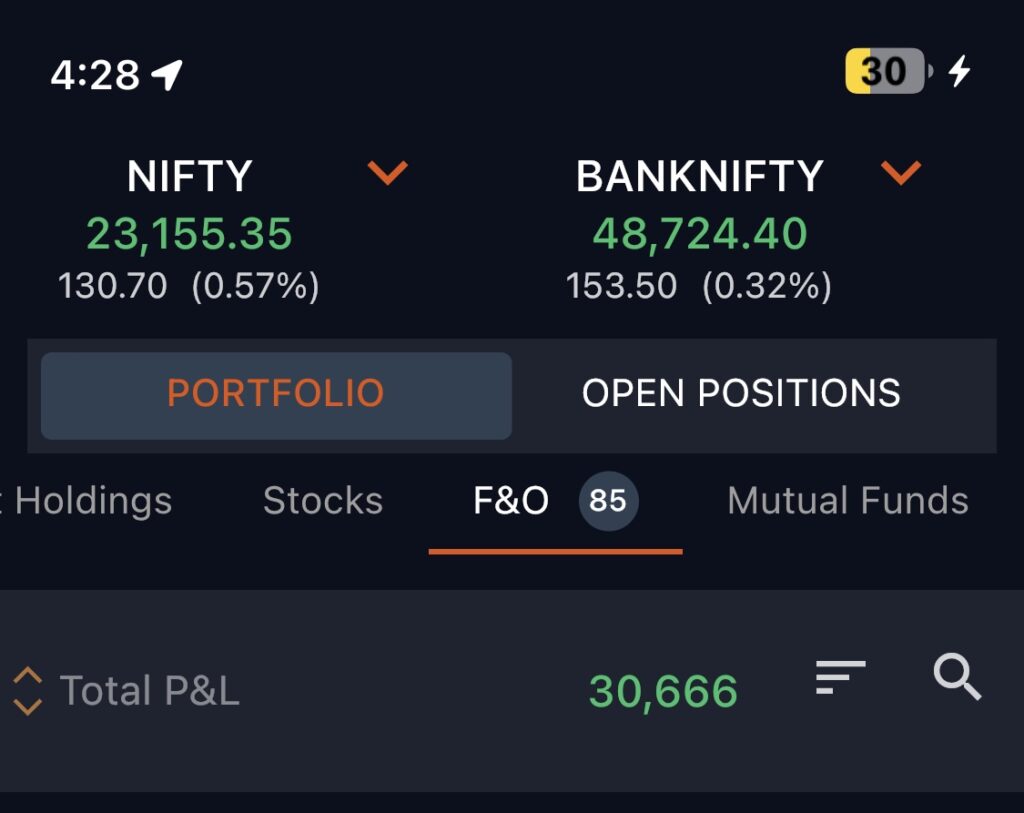The width and height of the screenshot is (1024, 813).
Task: Tap the battery level indicator
Action: [887, 72]
